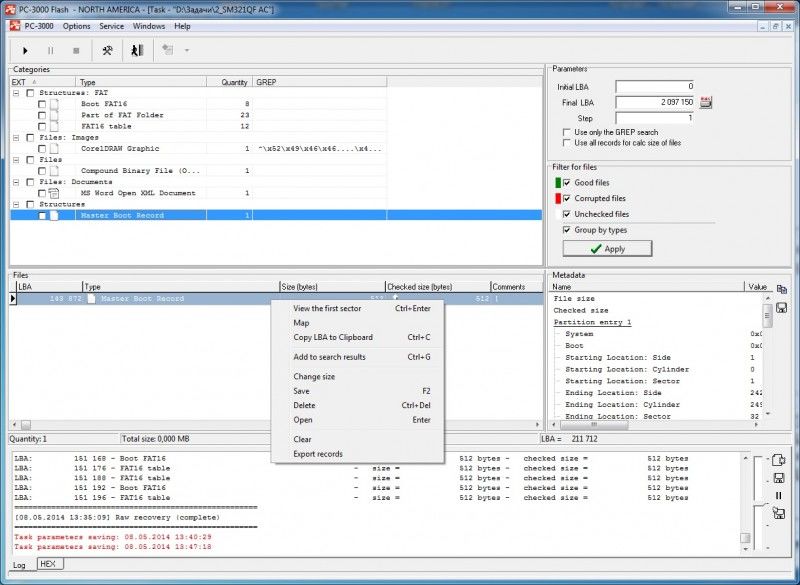The width and height of the screenshot is (800, 585).
Task: Enable Use all records for calc size of files
Action: pyautogui.click(x=566, y=143)
